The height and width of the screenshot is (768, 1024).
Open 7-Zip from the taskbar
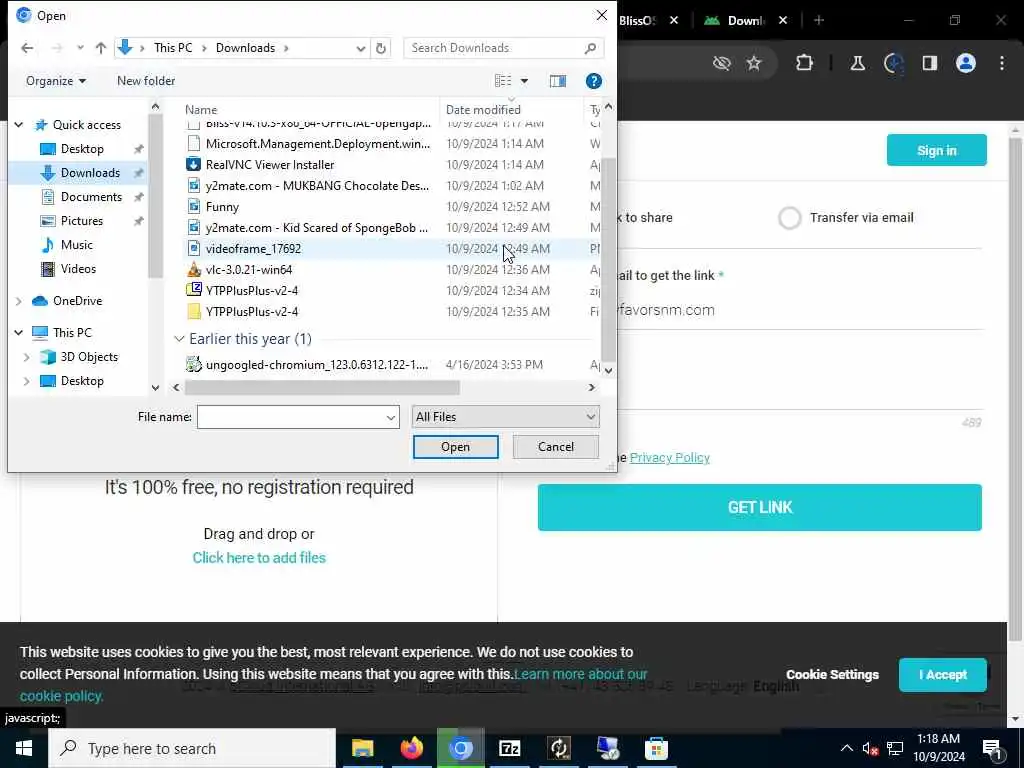pyautogui.click(x=509, y=748)
